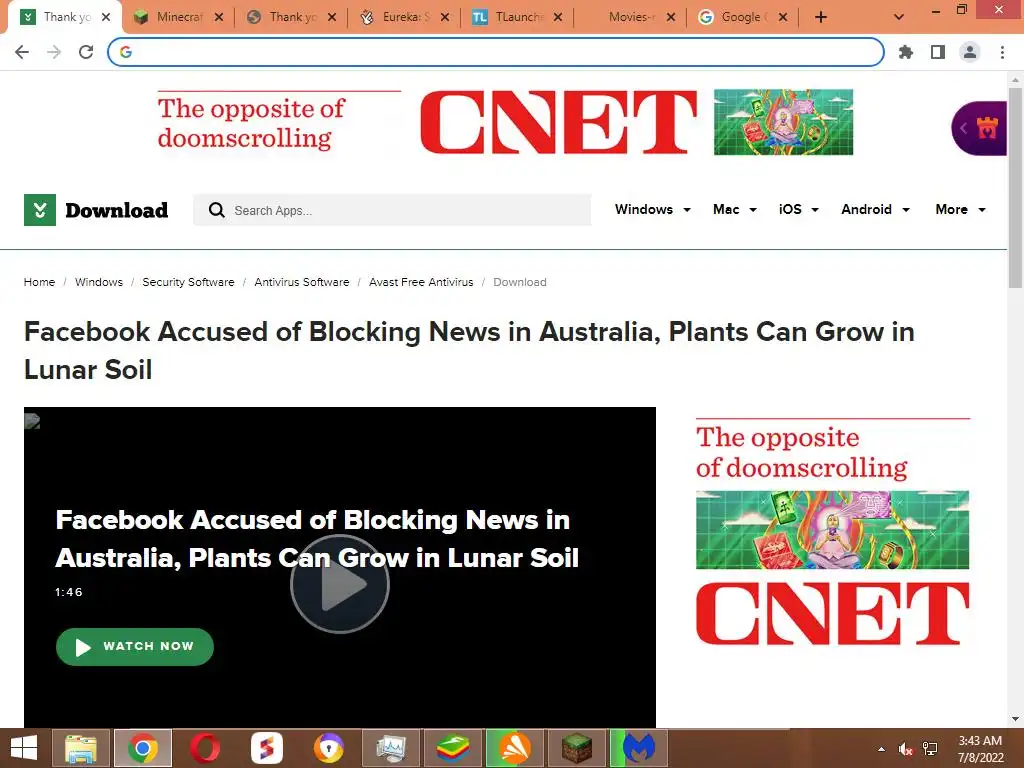Focus the Chrome address bar
The height and width of the screenshot is (768, 1024).
(496, 52)
